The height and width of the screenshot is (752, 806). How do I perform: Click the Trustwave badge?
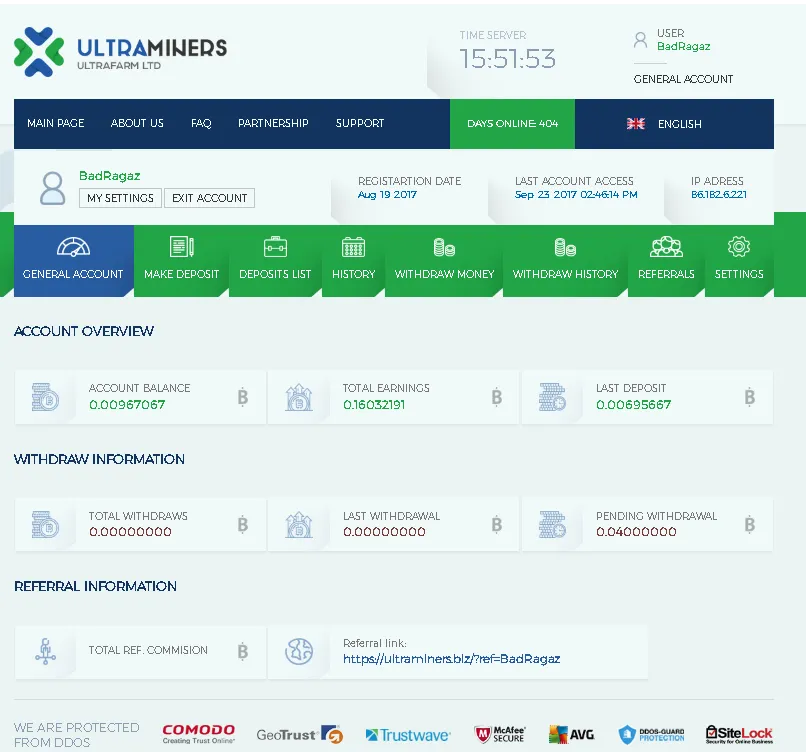408,735
